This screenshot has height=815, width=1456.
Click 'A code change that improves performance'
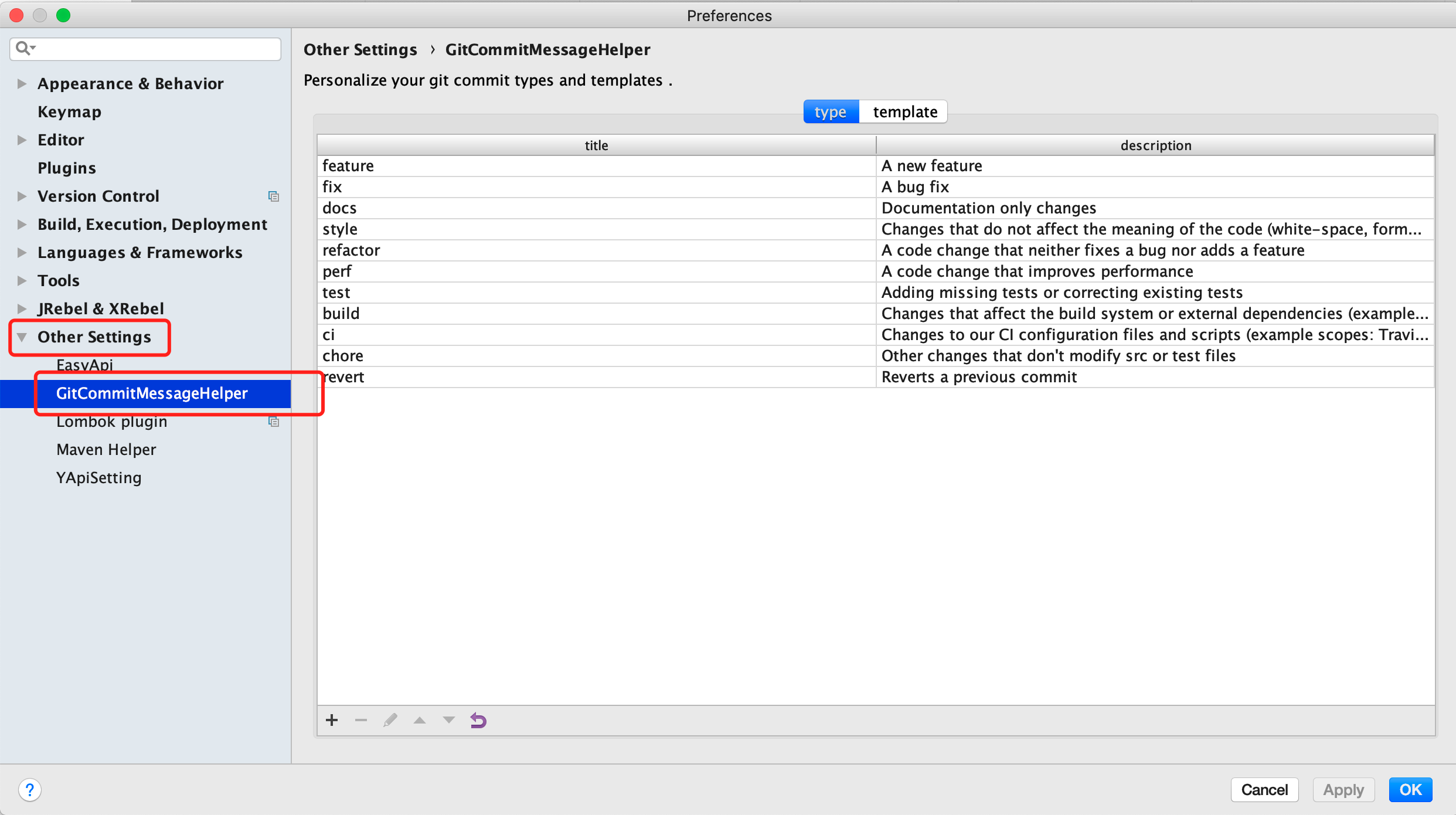tap(1155, 271)
